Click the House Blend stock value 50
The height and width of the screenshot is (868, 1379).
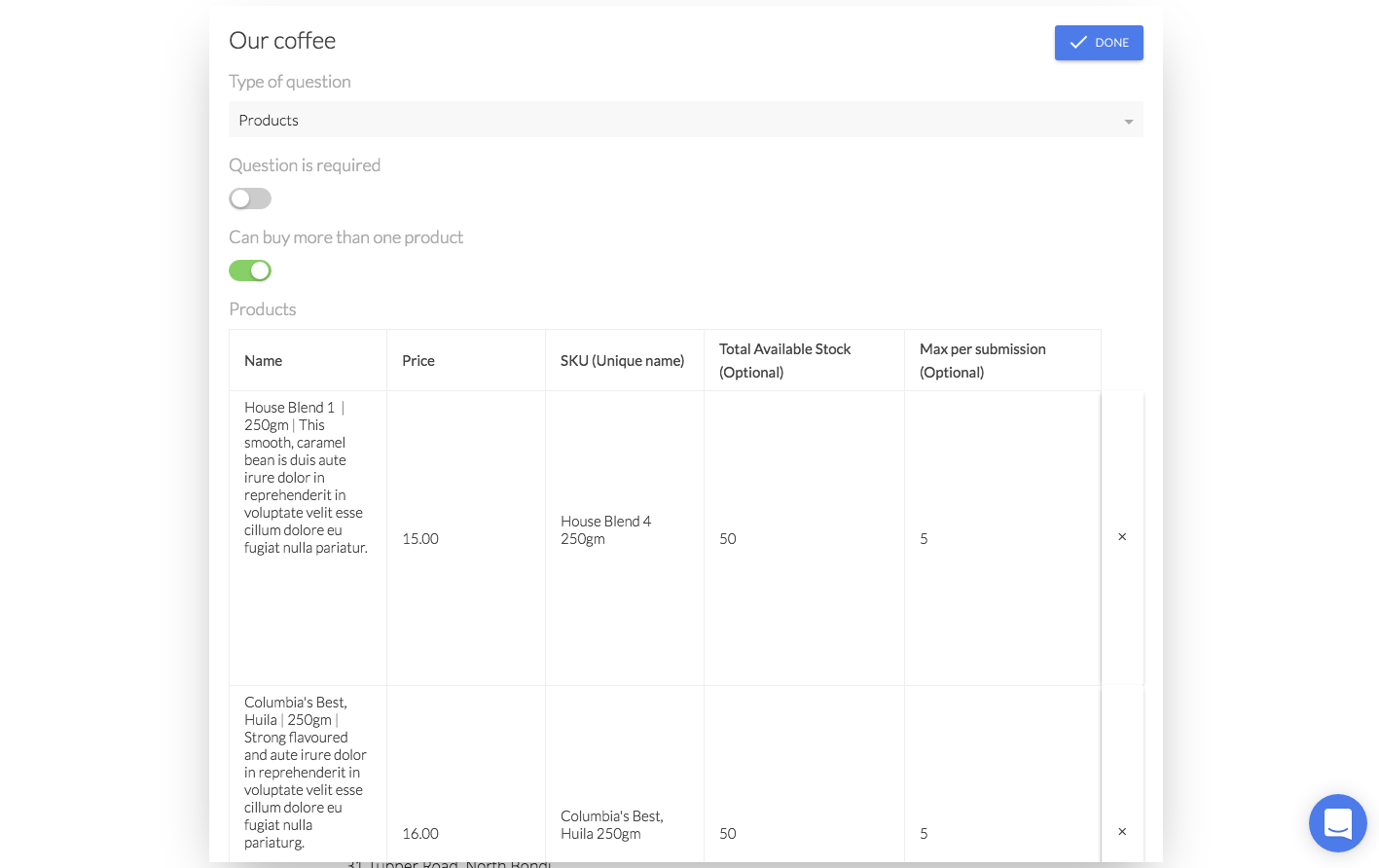coord(728,539)
